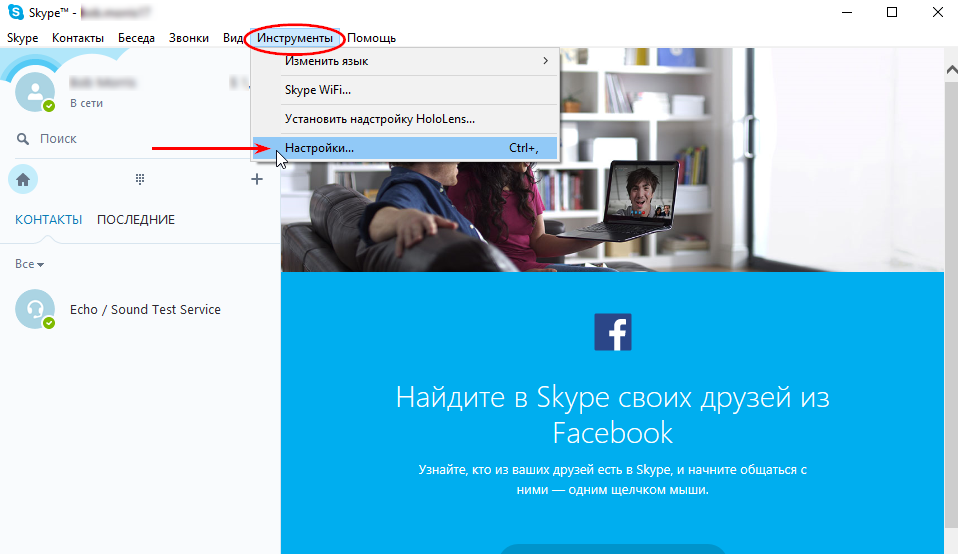The image size is (958, 554).
Task: Click the plus icon to add contact
Action: click(x=257, y=179)
